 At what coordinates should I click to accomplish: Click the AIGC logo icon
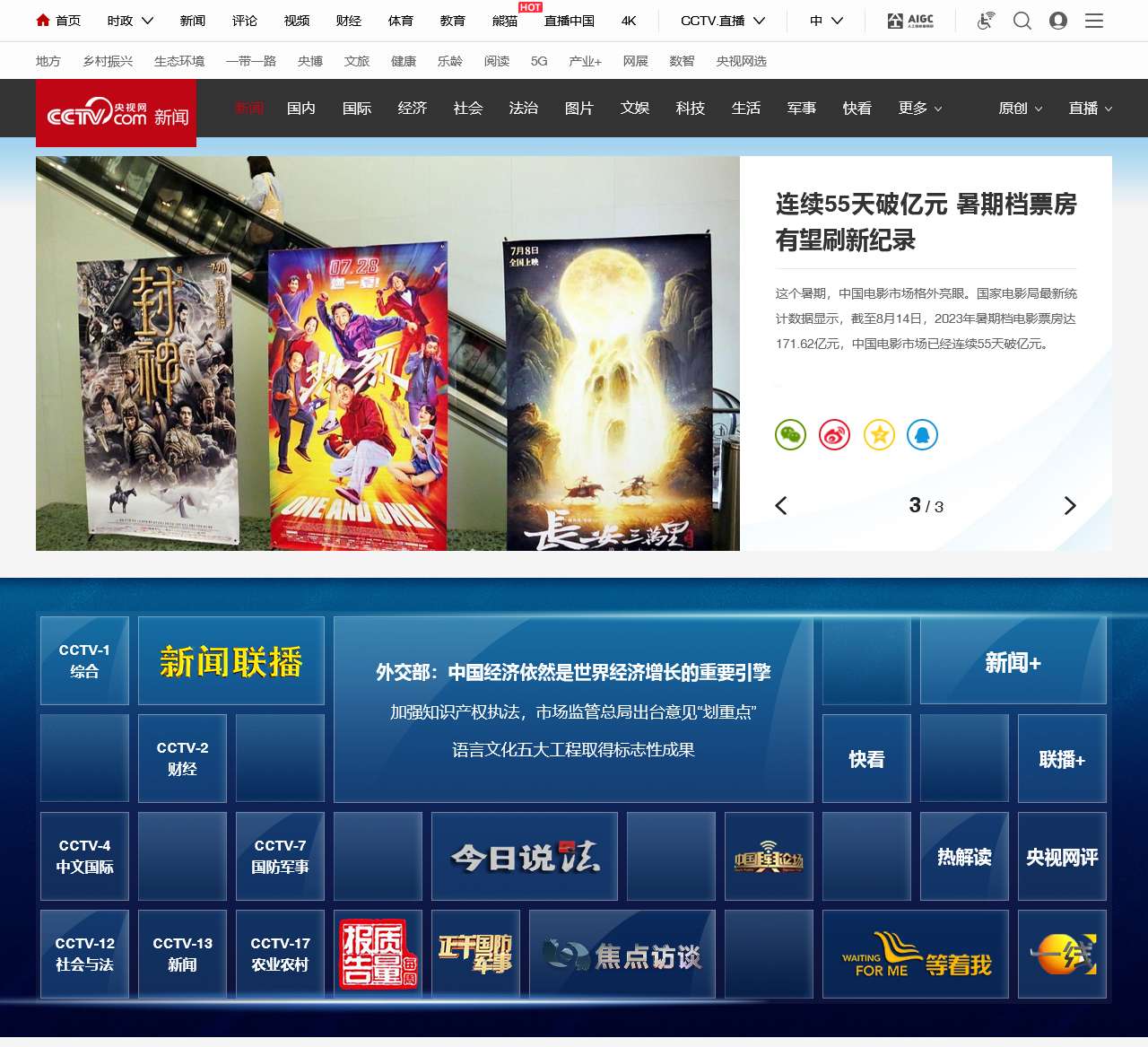[910, 21]
